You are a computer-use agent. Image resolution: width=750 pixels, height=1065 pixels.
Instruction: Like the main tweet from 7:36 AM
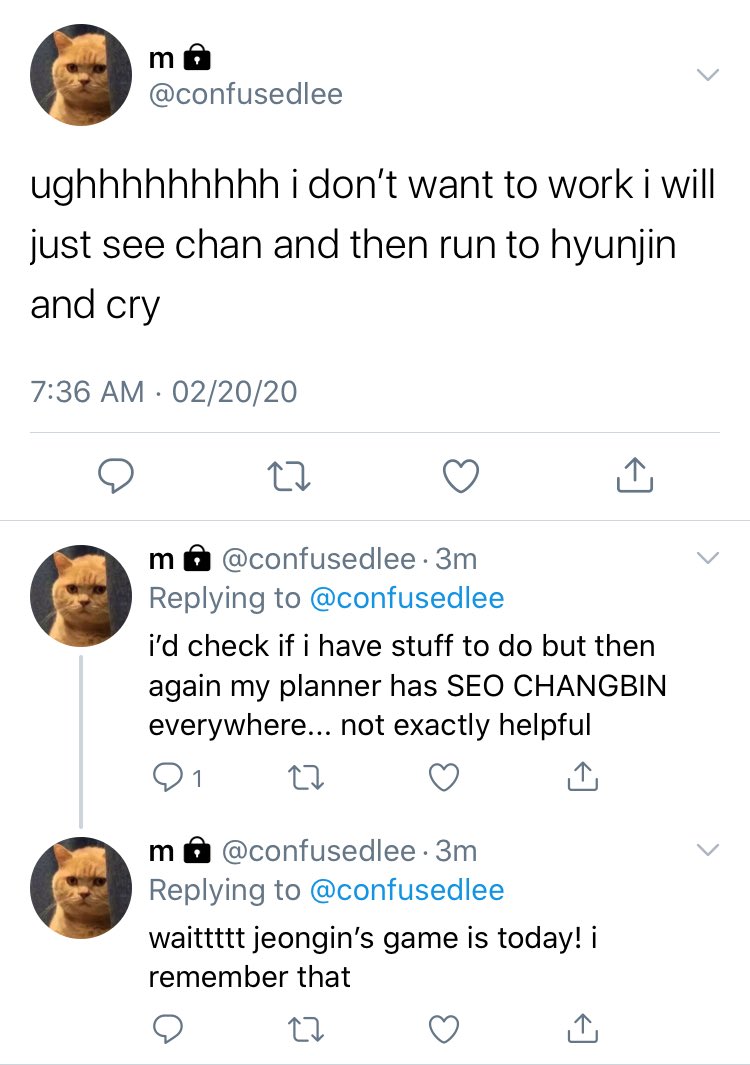[x=462, y=477]
